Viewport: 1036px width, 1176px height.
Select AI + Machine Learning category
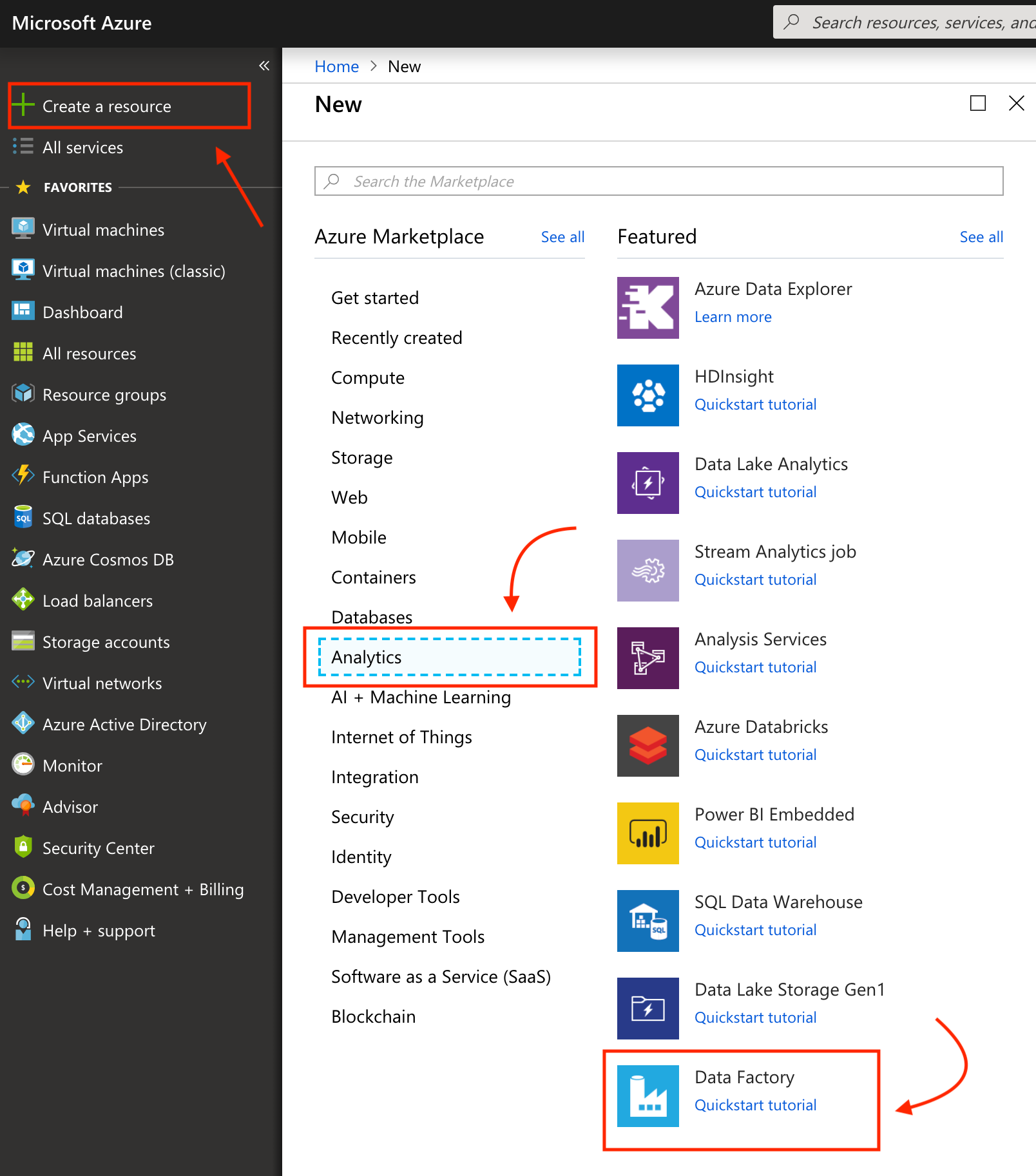421,697
